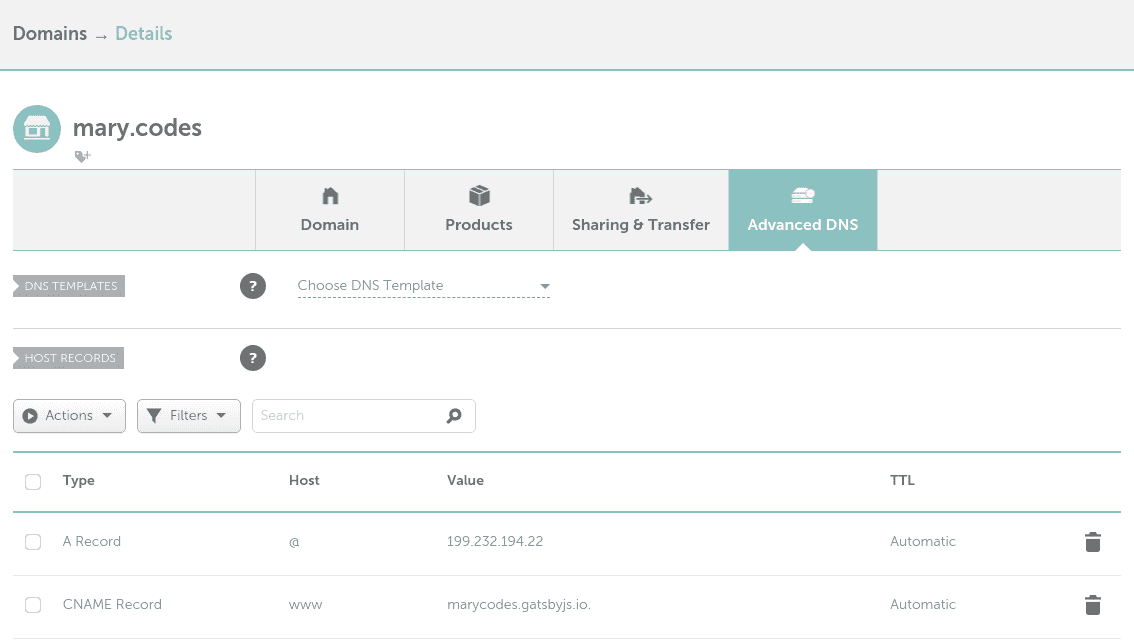Image resolution: width=1134 pixels, height=643 pixels.
Task: Click the Host column header
Action: 304,480
